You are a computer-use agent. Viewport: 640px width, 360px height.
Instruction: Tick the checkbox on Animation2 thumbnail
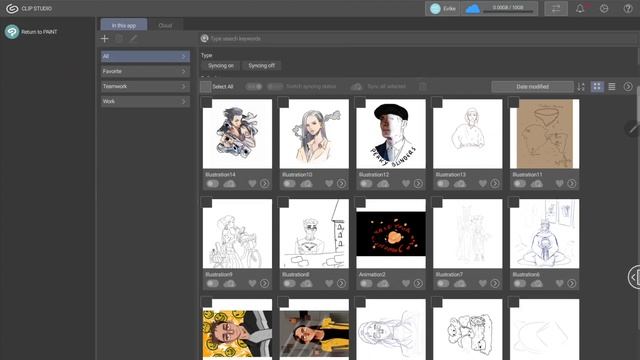point(360,202)
